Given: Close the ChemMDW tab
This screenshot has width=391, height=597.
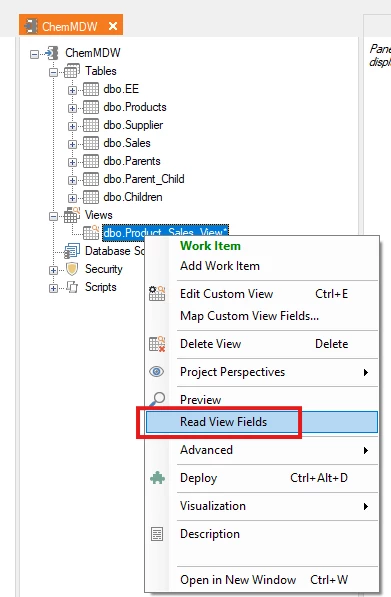Looking at the screenshot, I should 113,26.
